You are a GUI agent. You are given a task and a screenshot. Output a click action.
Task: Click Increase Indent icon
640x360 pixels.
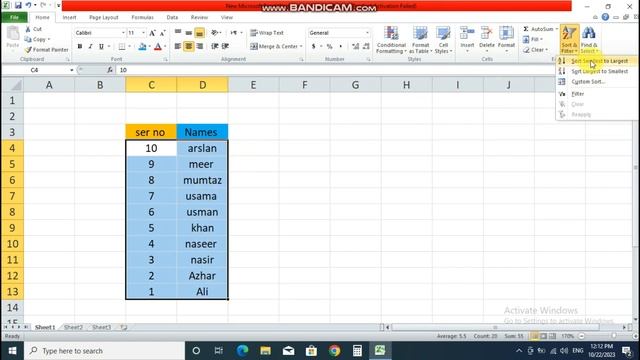click(x=225, y=47)
